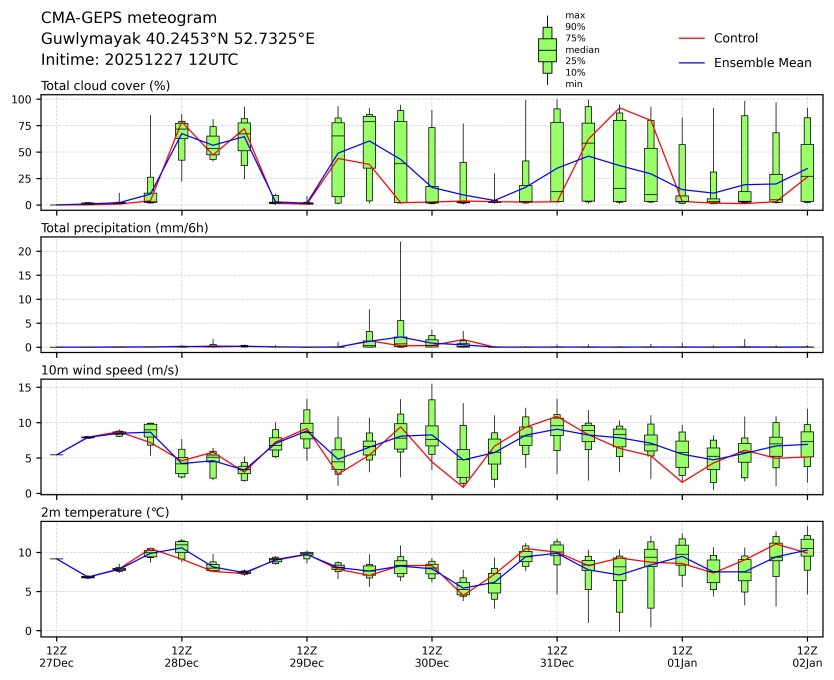The image size is (834, 680).
Task: Click the "12Z 27Dec" time axis label
Action: (x=56, y=656)
